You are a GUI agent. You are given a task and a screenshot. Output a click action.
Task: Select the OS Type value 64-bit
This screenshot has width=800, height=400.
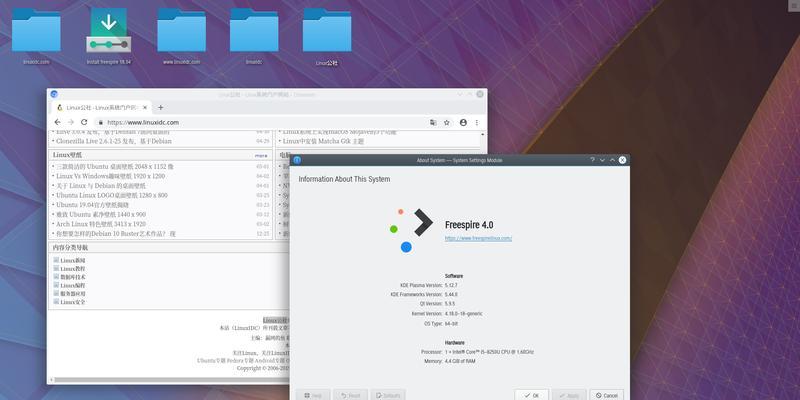451,323
